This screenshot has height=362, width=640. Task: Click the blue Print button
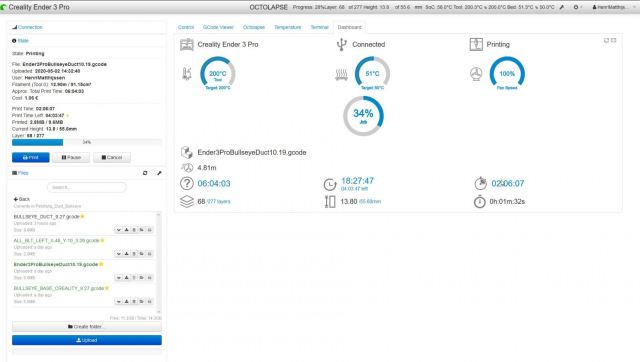(x=31, y=158)
